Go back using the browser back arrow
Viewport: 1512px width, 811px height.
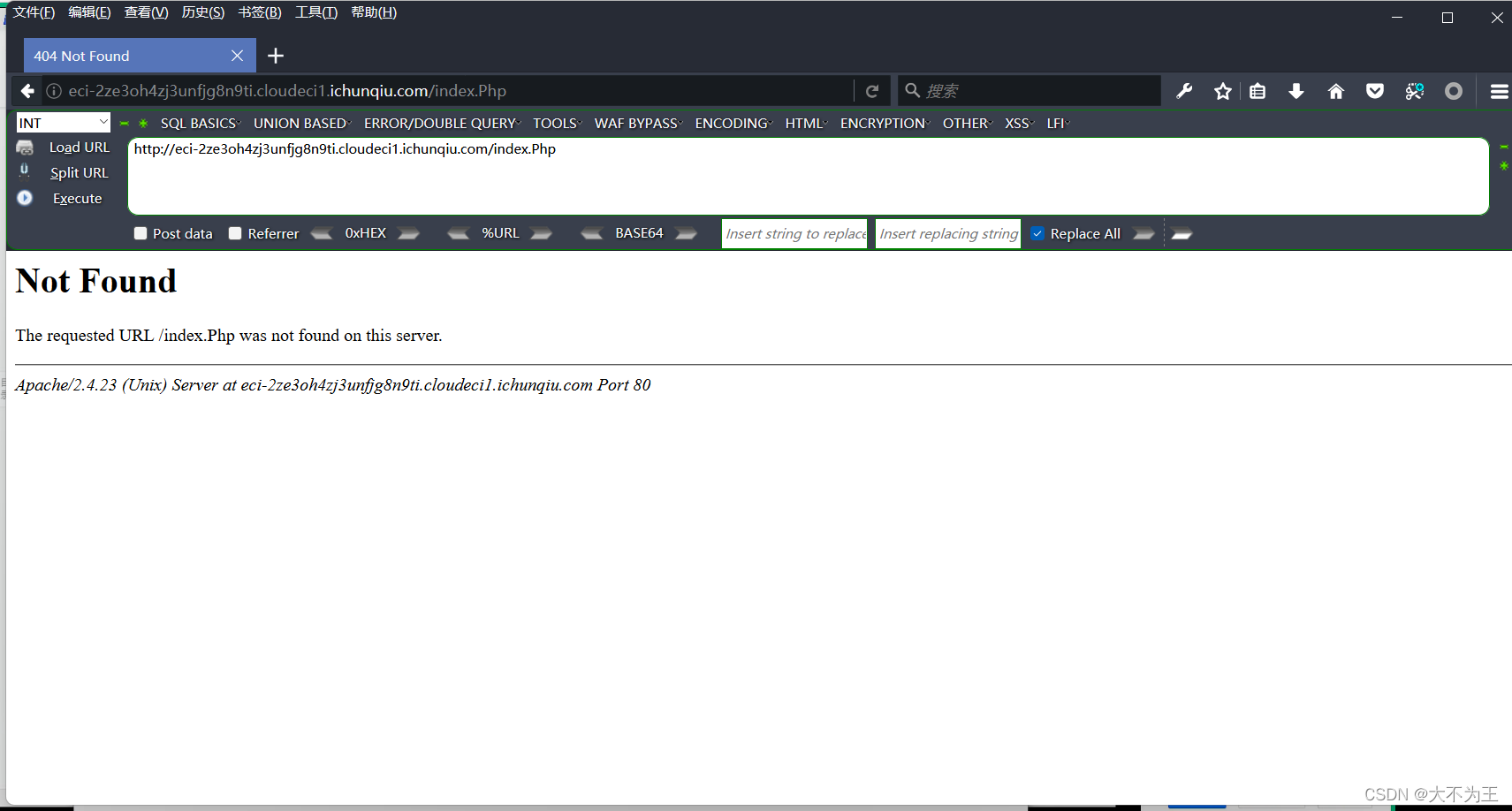tap(27, 91)
